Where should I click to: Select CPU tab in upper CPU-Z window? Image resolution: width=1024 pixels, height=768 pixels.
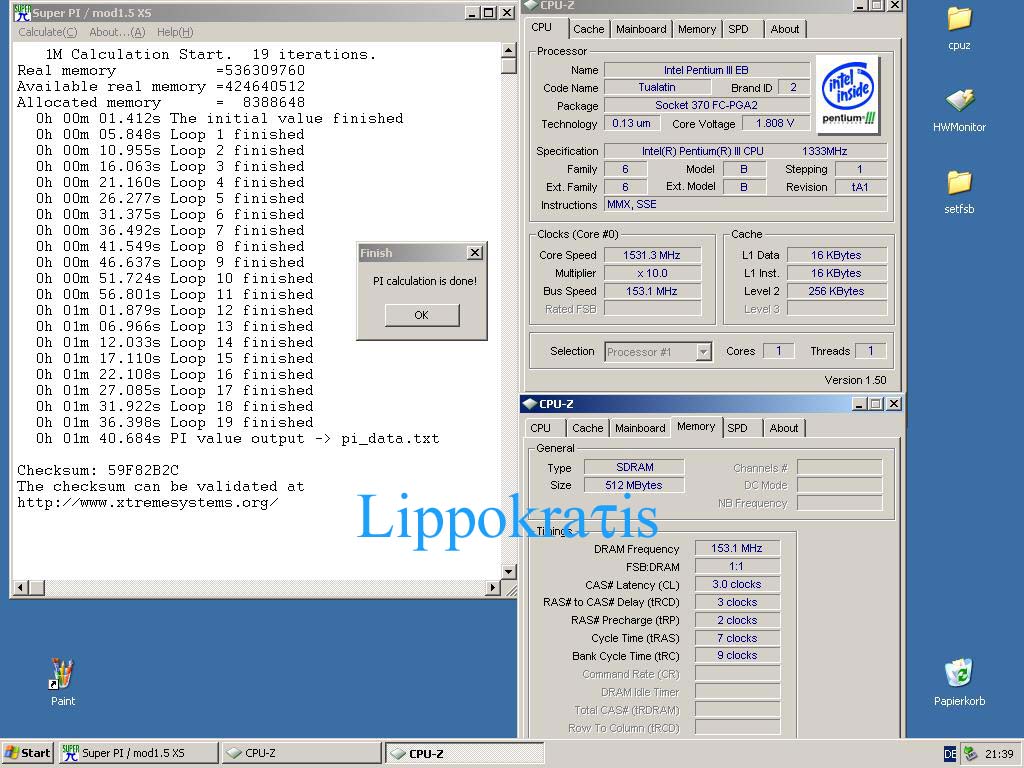541,27
